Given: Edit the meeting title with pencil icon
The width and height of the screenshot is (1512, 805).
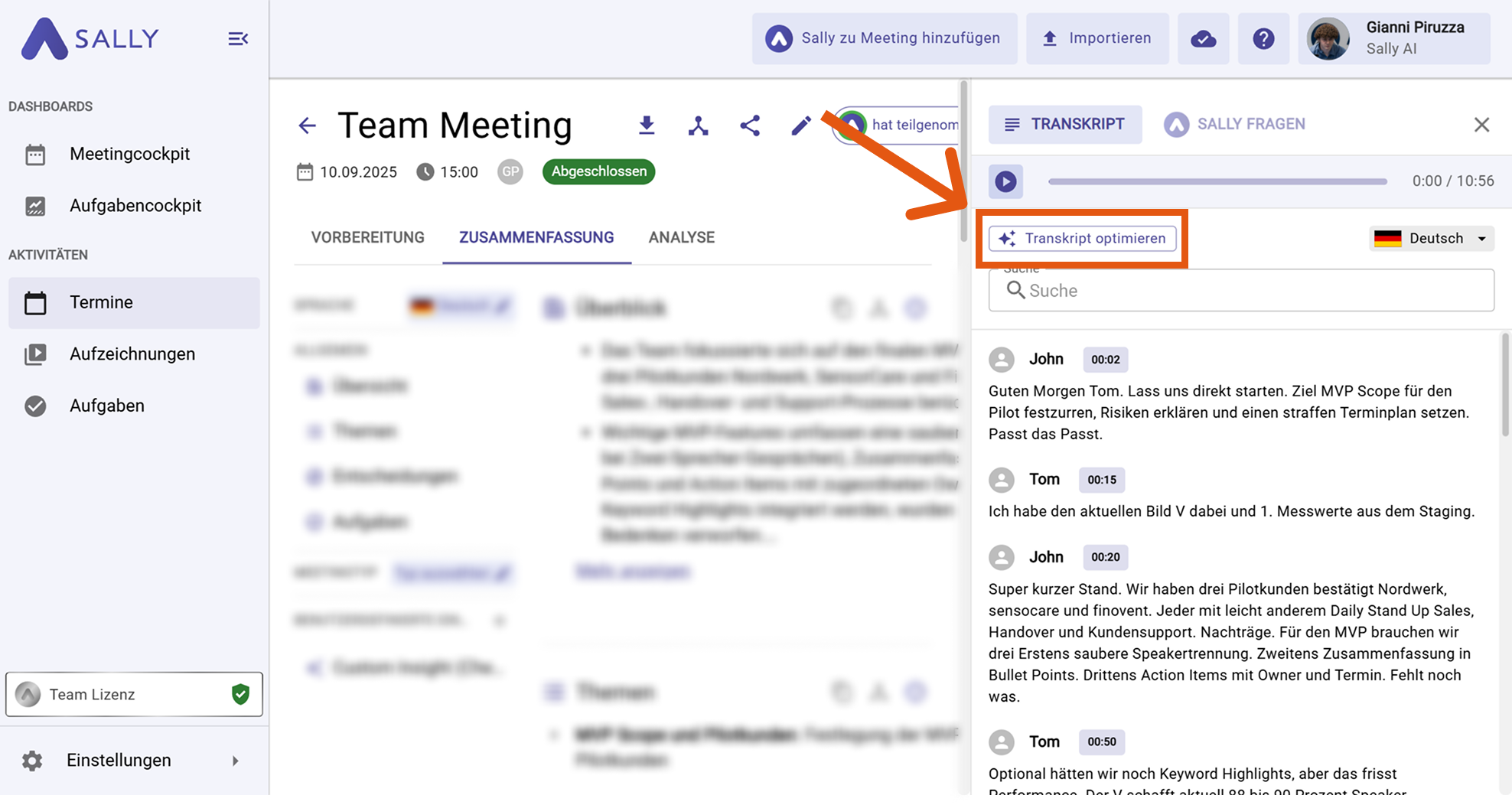Looking at the screenshot, I should tap(800, 125).
